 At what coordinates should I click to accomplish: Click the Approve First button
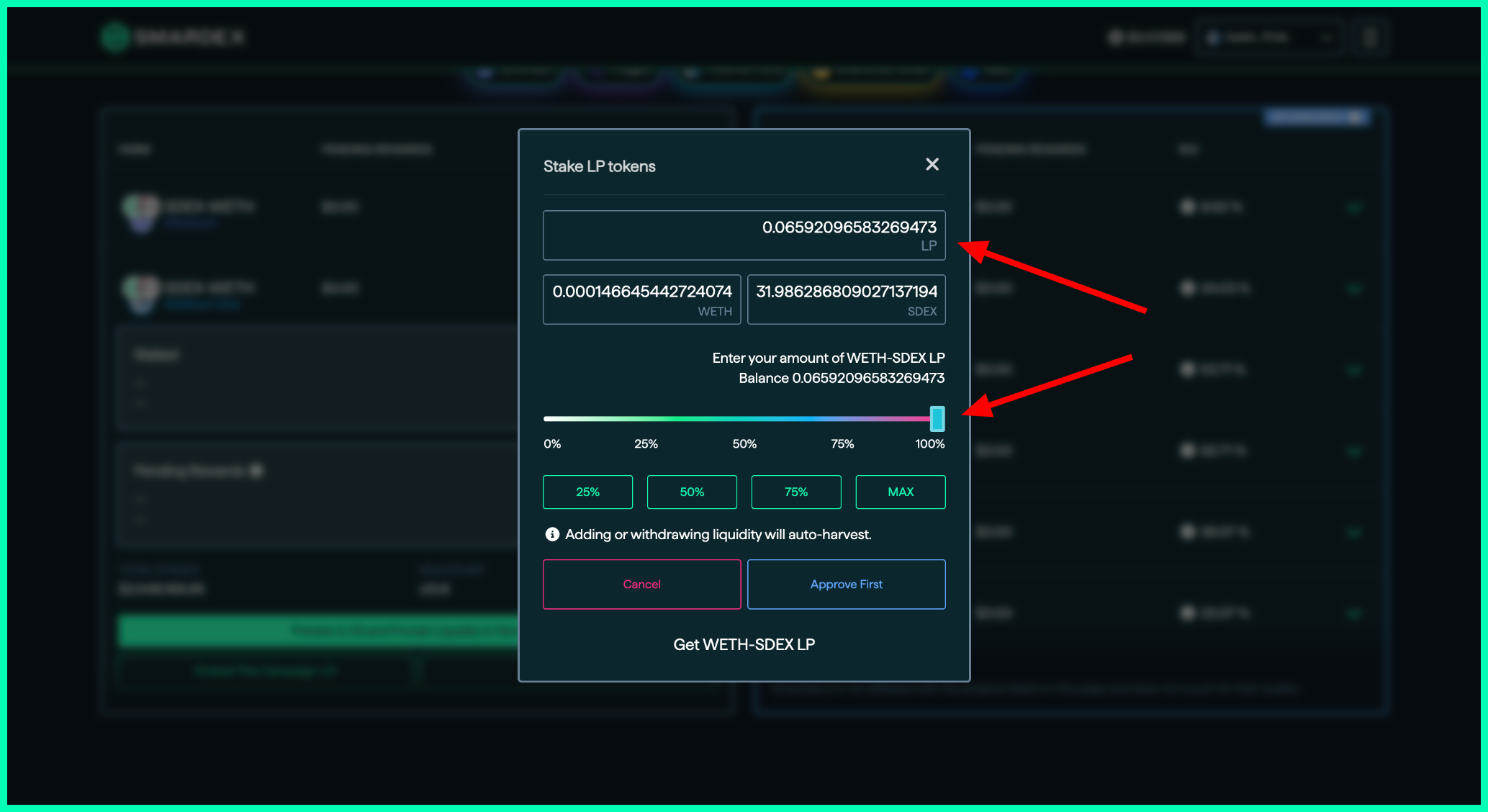pos(846,584)
